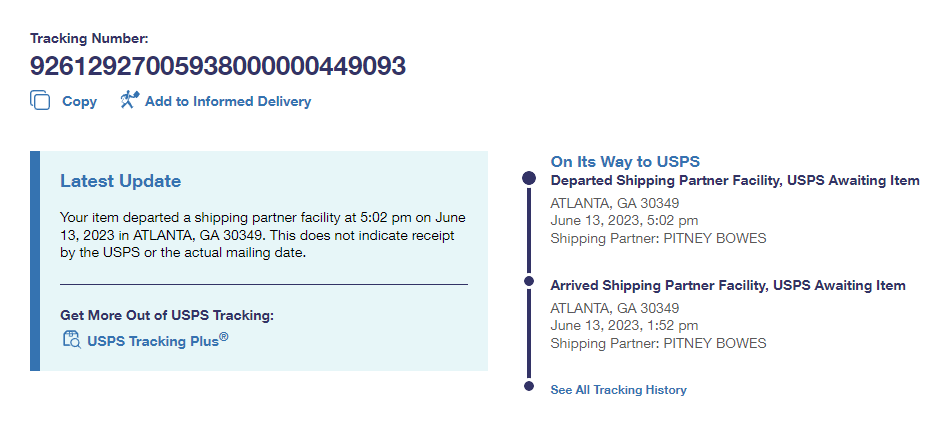Click the Tracking Number label
Viewport: 930px width, 426px height.
tap(89, 39)
